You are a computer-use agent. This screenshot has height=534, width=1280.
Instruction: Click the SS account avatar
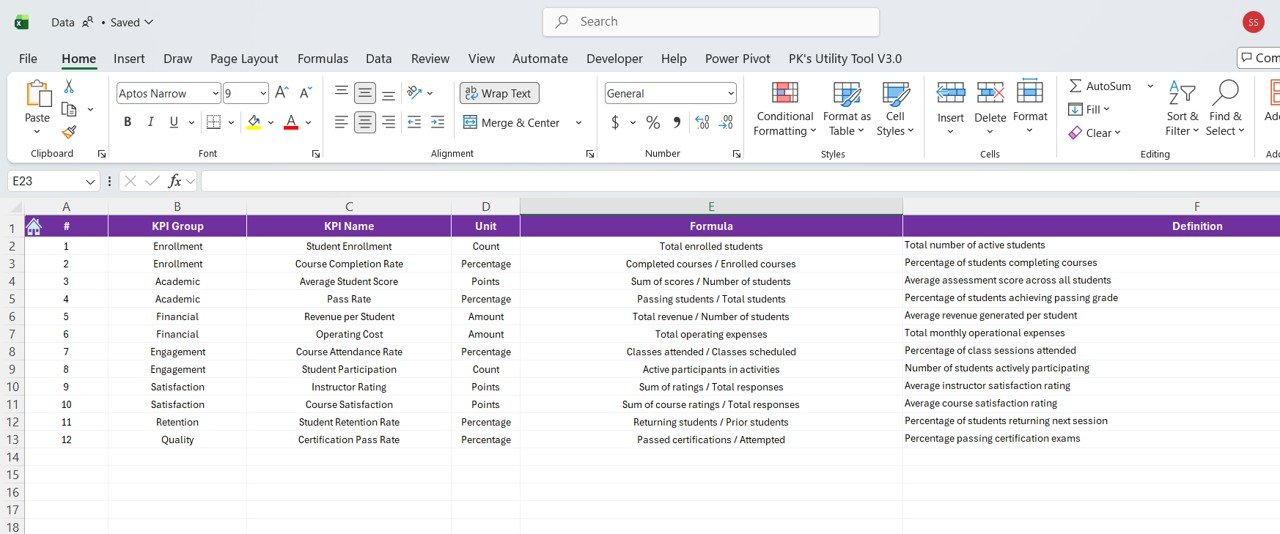point(1253,22)
